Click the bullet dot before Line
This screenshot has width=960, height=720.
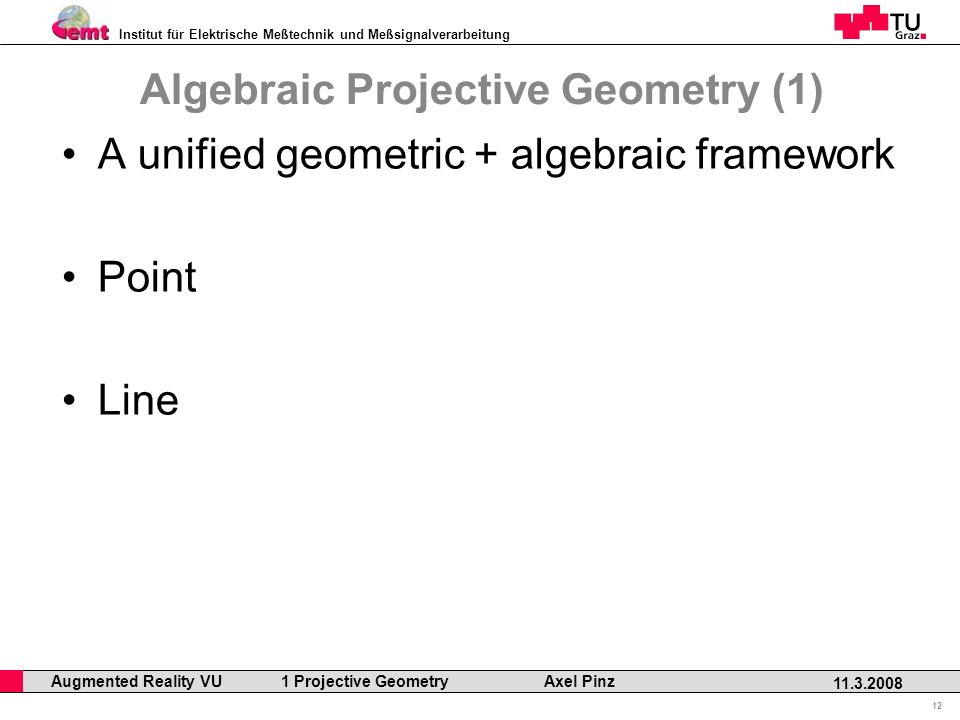click(x=69, y=400)
